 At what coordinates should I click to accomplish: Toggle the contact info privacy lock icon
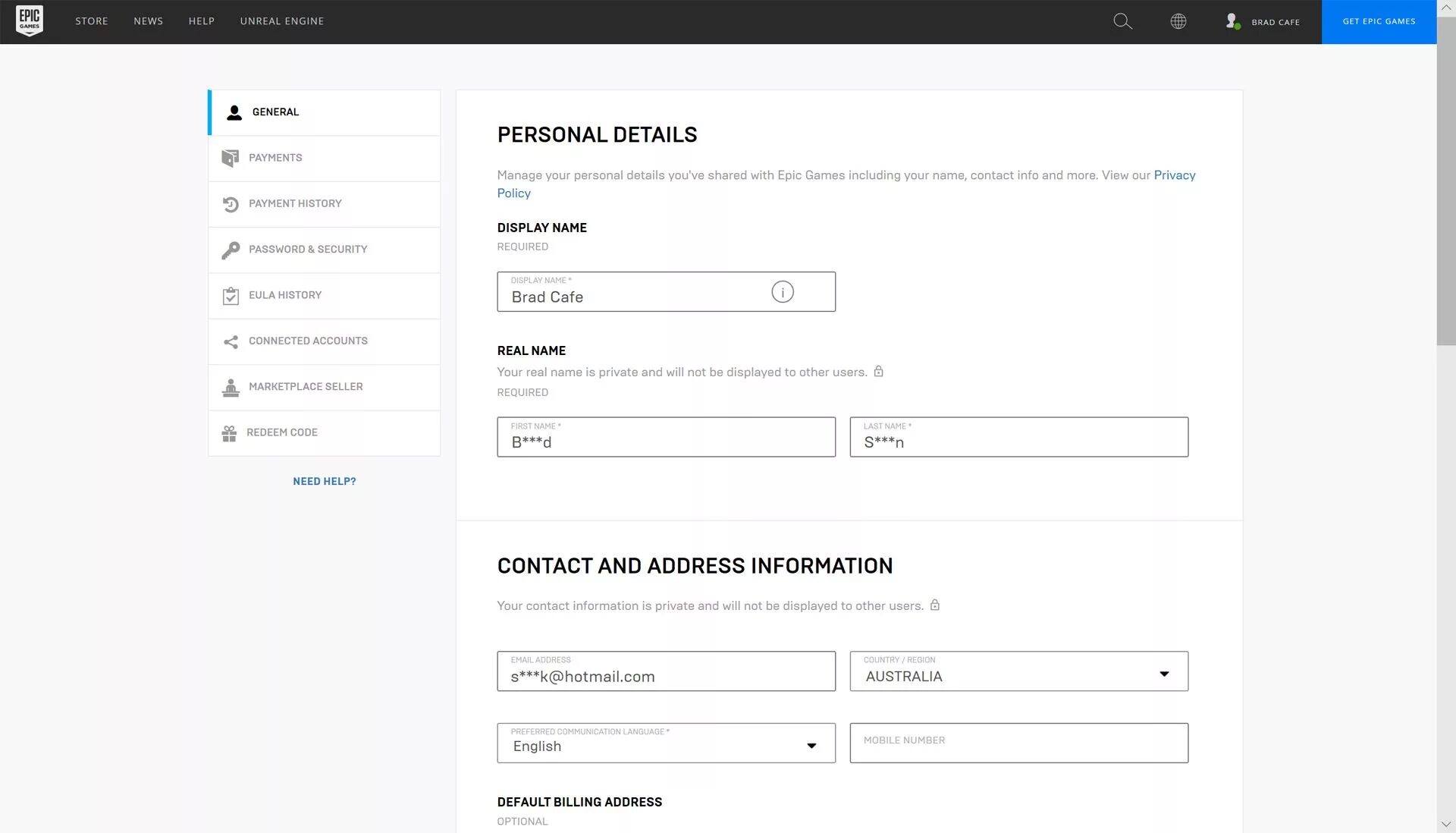[x=935, y=605]
